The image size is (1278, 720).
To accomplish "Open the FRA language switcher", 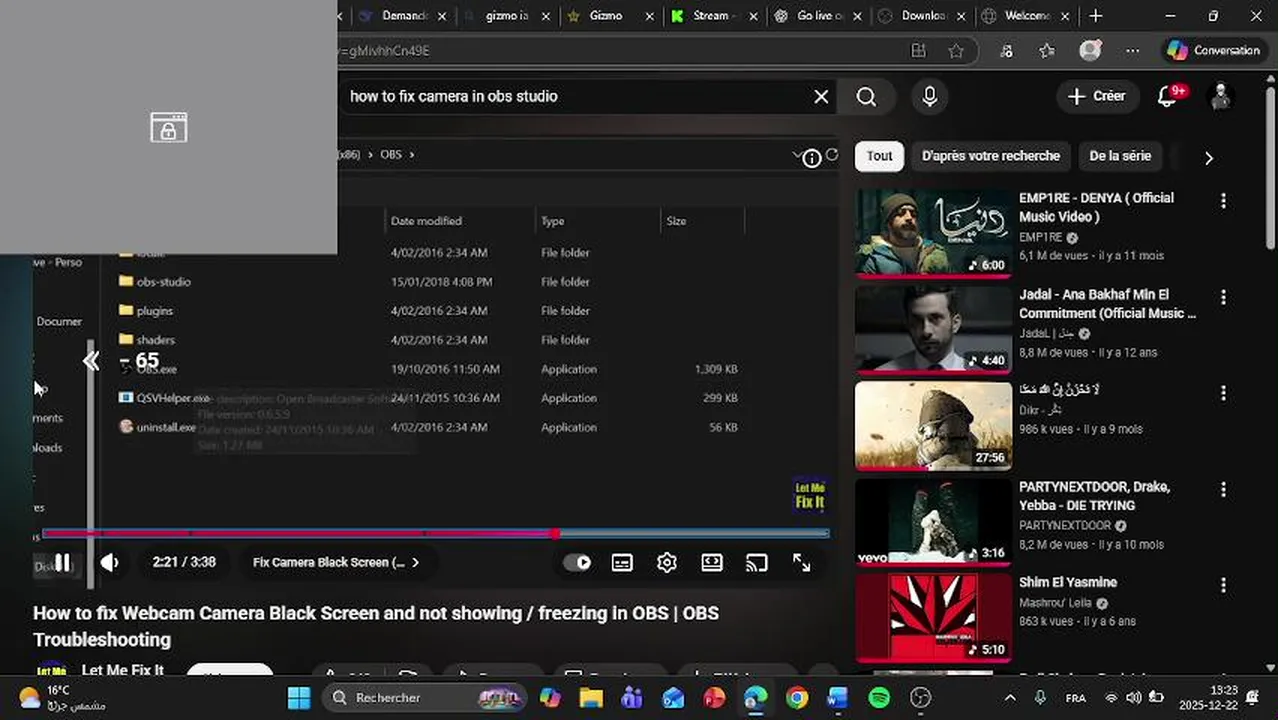I will tap(1076, 698).
